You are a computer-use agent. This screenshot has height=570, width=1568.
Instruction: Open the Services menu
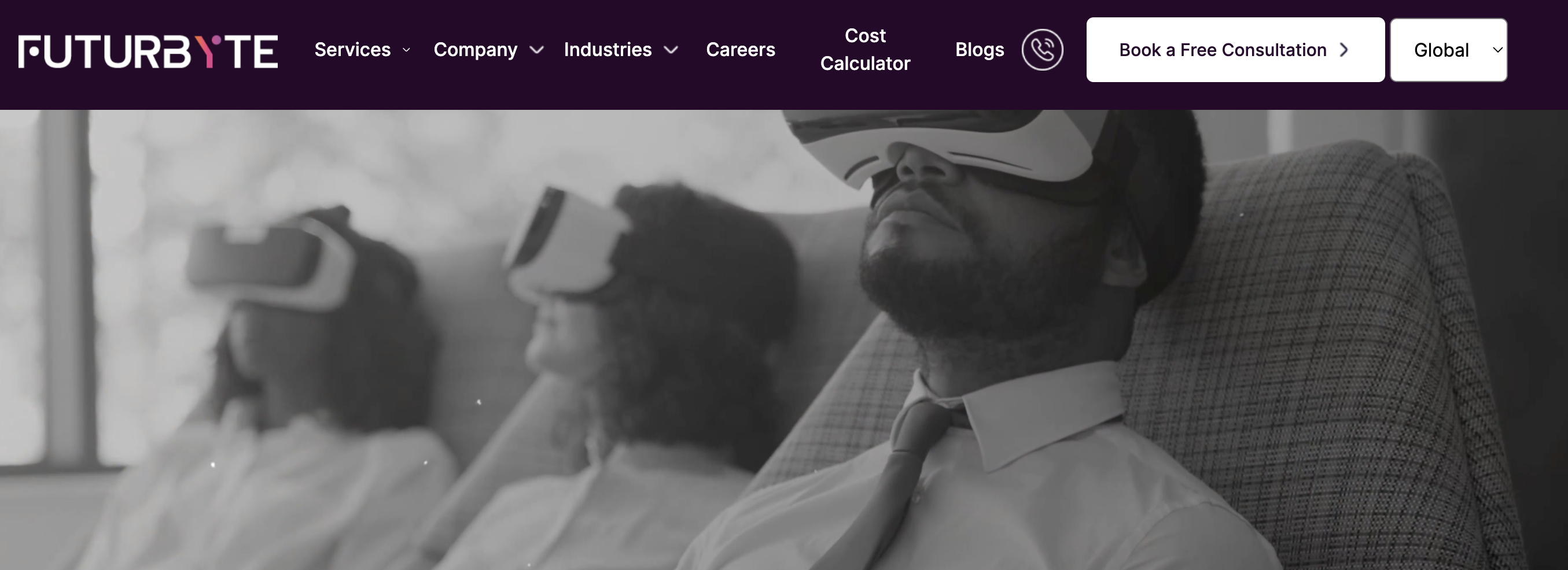point(352,50)
